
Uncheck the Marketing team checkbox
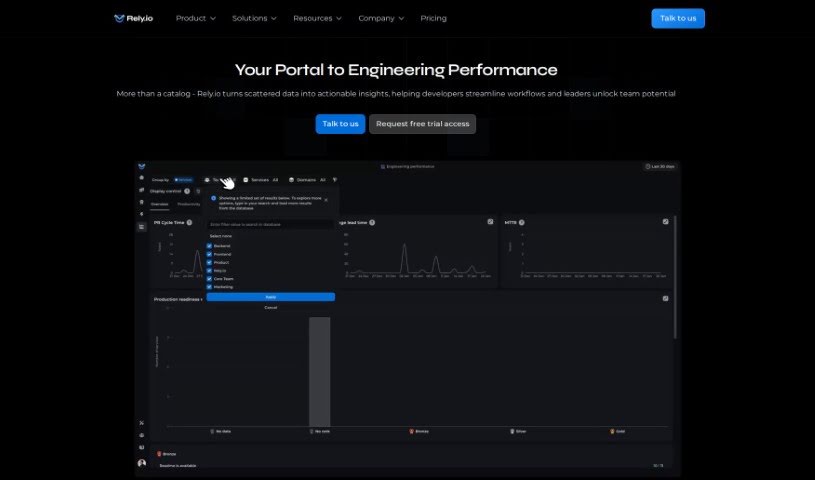(x=209, y=287)
